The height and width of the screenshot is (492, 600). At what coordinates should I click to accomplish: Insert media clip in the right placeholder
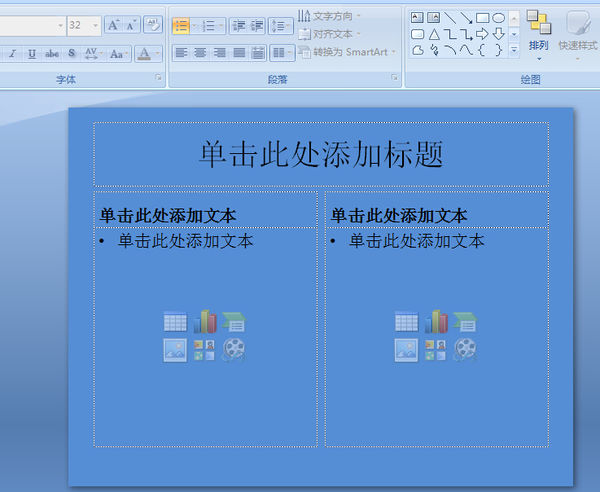[465, 350]
